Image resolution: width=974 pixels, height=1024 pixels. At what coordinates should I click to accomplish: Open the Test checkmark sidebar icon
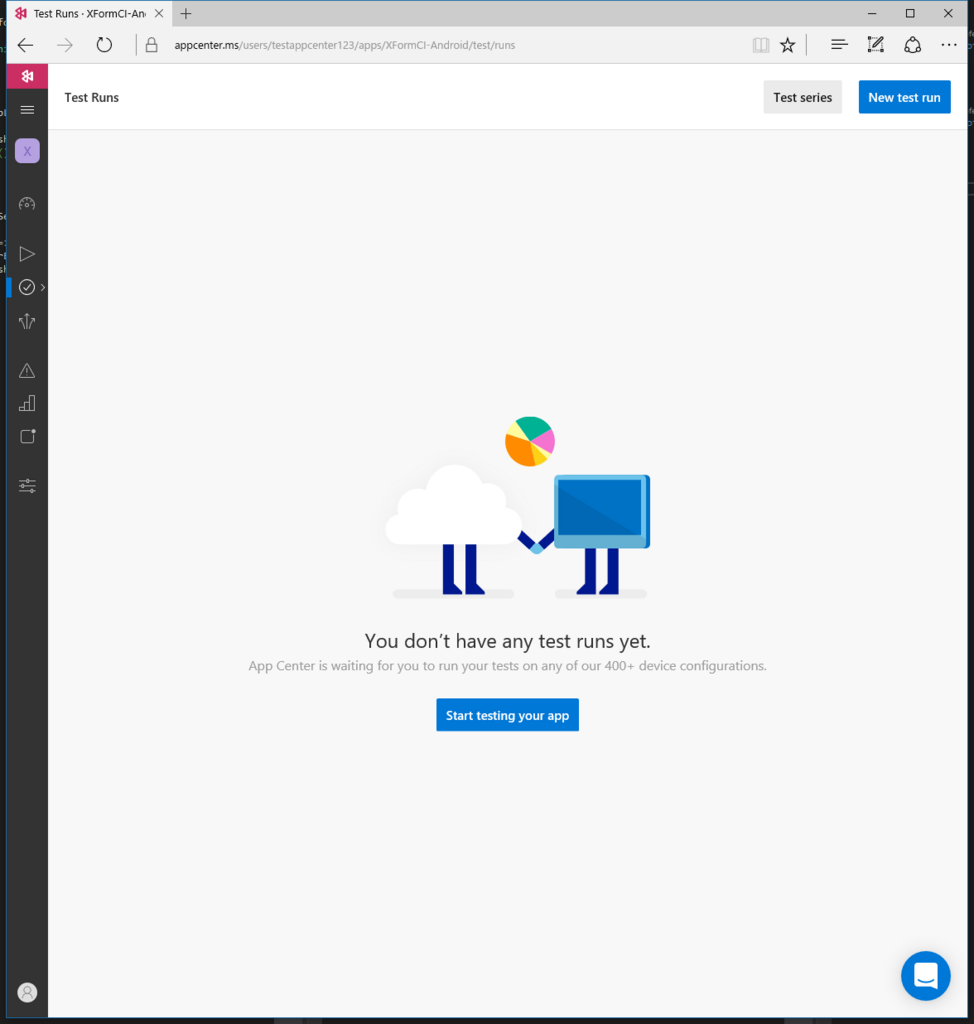pyautogui.click(x=27, y=287)
